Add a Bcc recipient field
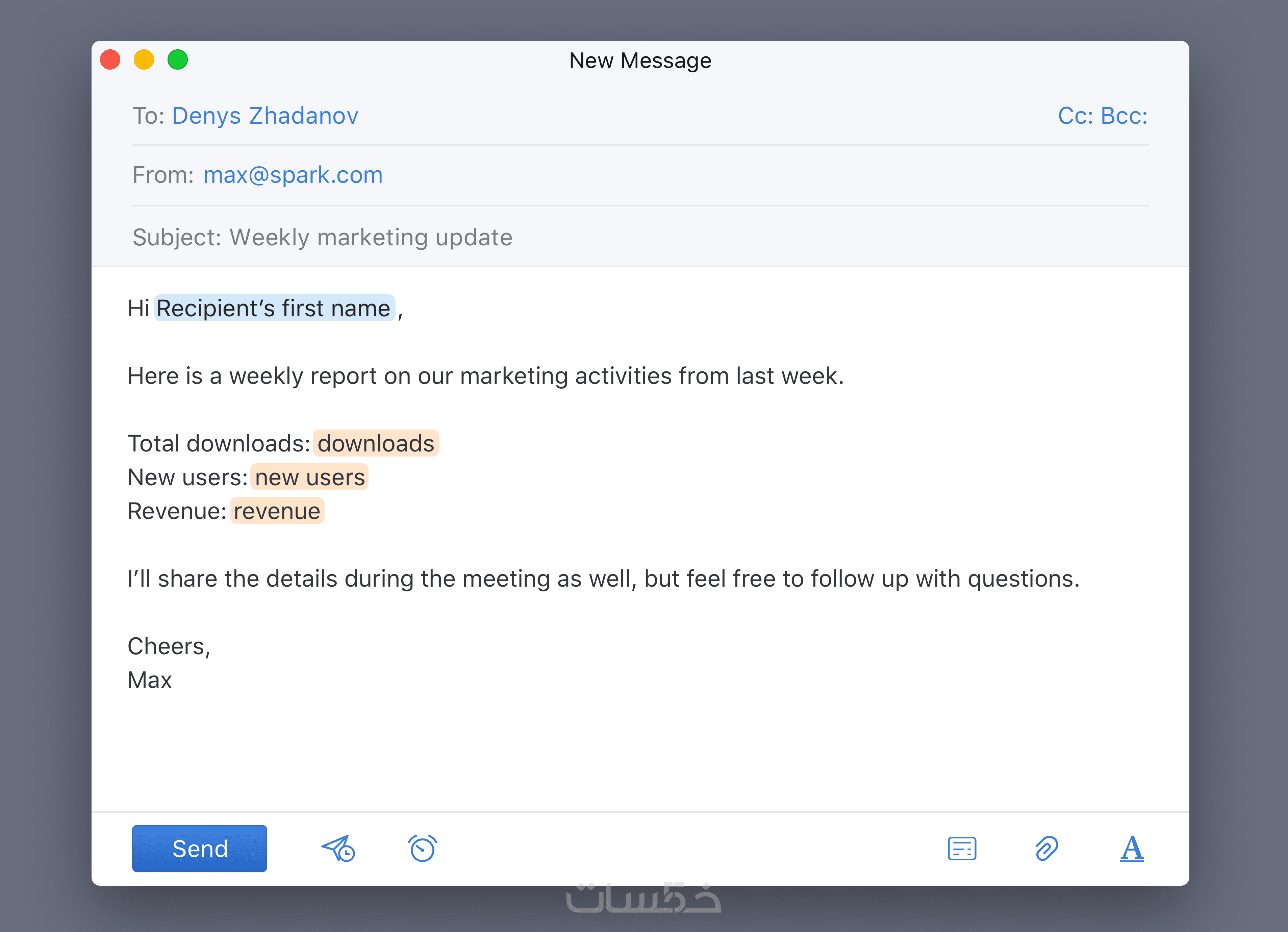The height and width of the screenshot is (932, 1288). pos(1124,116)
